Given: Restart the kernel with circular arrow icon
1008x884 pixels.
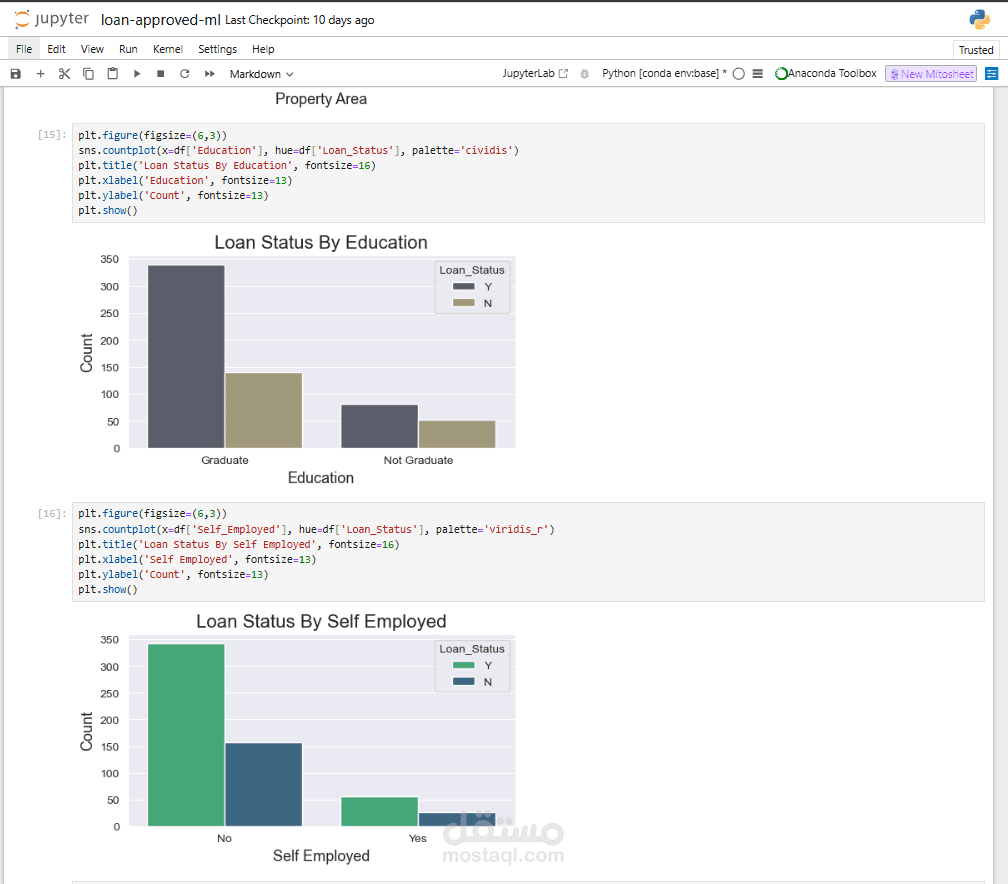Looking at the screenshot, I should point(184,74).
